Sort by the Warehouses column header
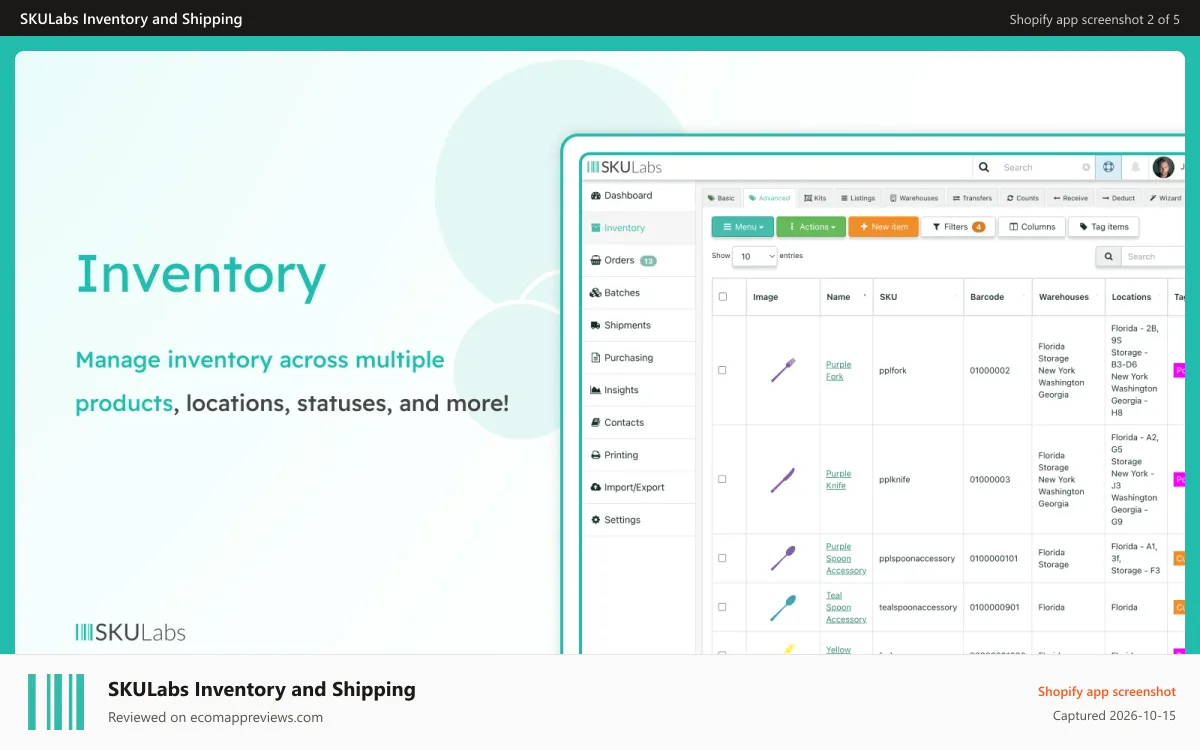 point(1068,297)
